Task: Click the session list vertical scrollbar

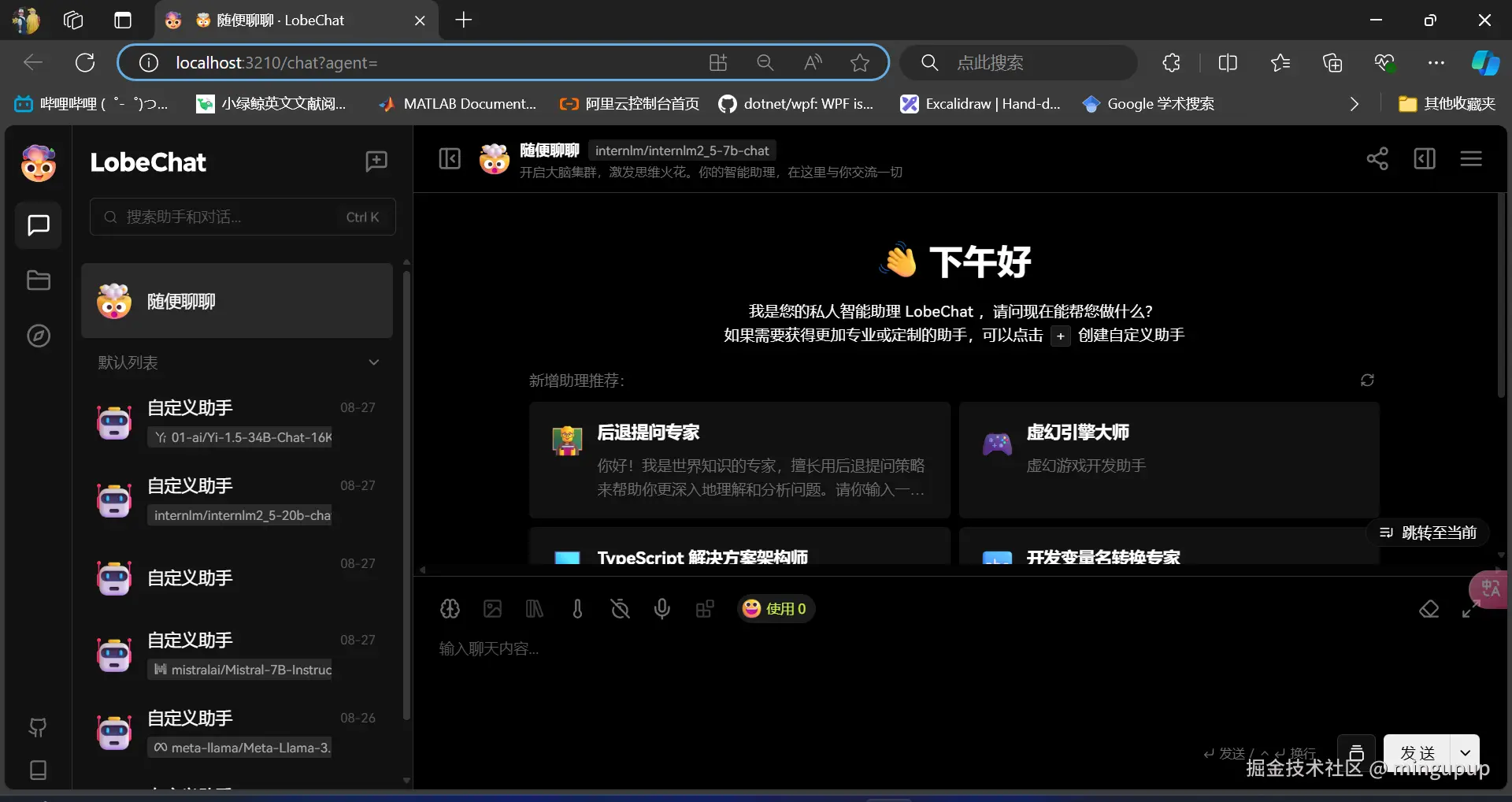Action: coord(406,496)
